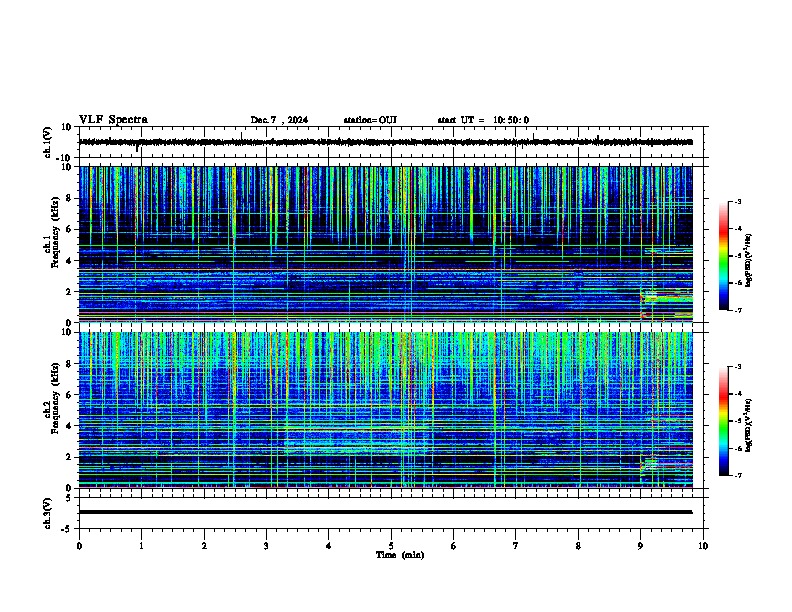This screenshot has width=792, height=612.
Task: Click the 'start UT = 10:50:0' text
Action: pyautogui.click(x=483, y=120)
